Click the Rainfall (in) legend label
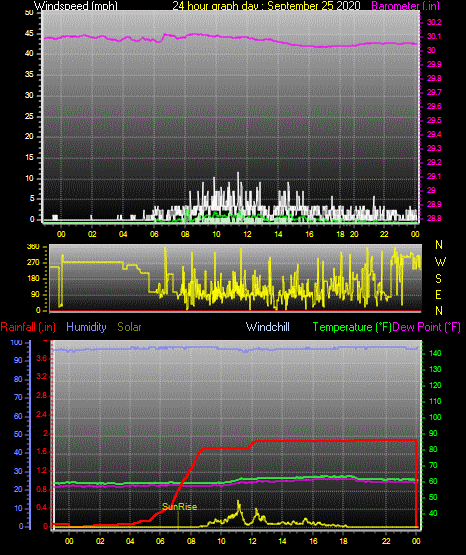Screen dimensions: 466x555 click(28, 327)
